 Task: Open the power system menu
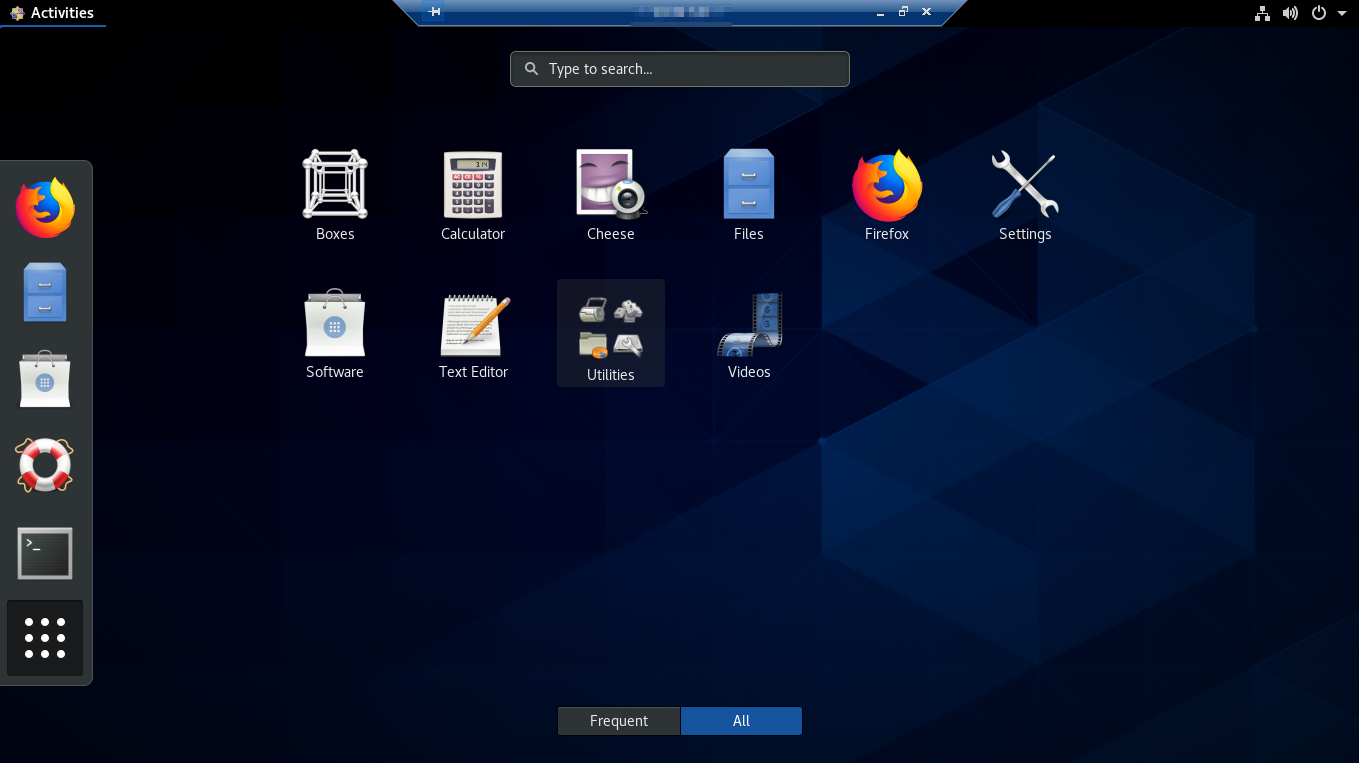(1326, 13)
